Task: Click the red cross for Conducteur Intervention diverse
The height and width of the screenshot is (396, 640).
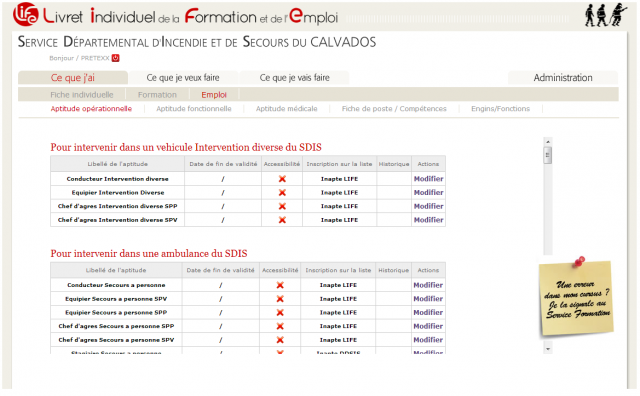Action: point(282,179)
